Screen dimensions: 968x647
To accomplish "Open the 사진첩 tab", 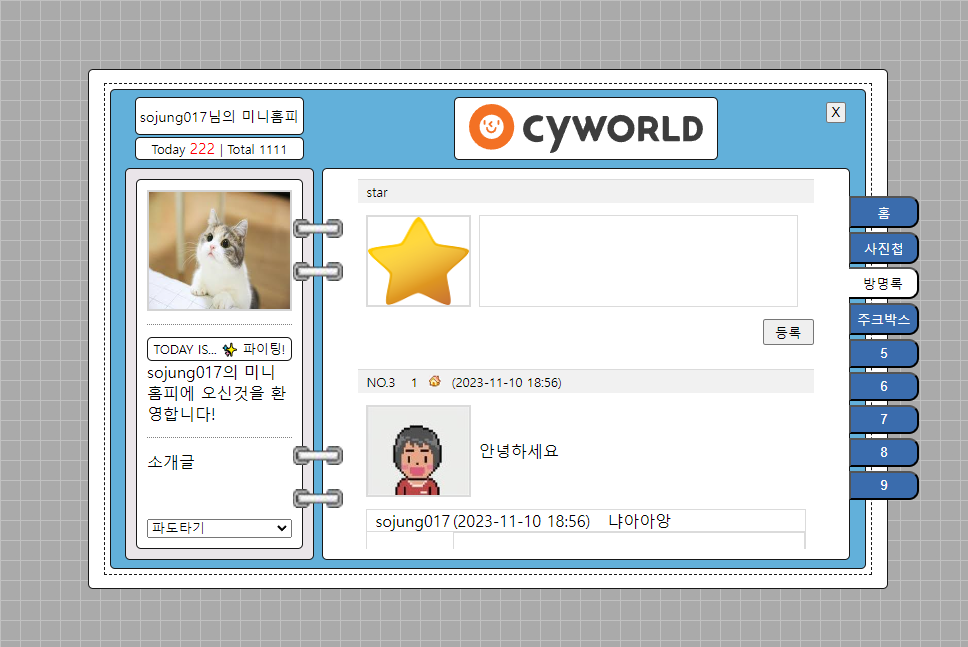I will tap(883, 248).
